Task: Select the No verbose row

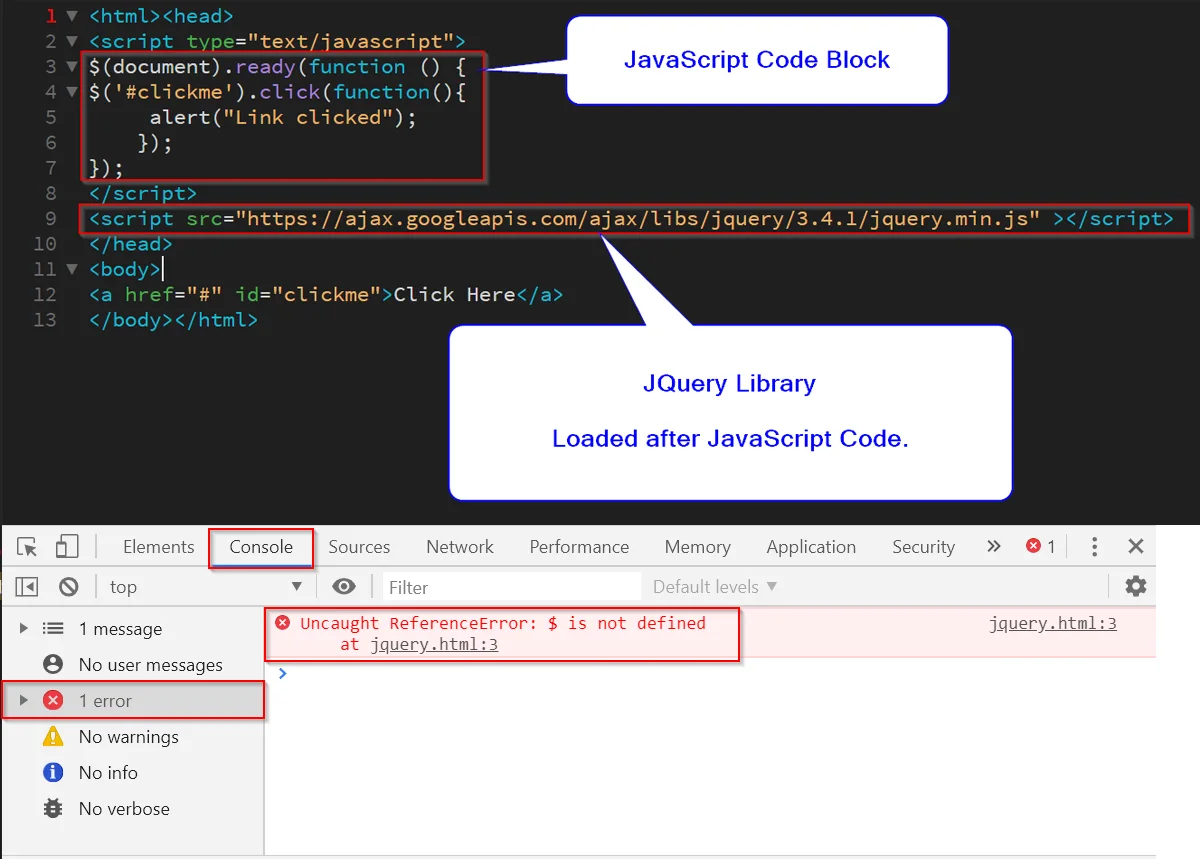Action: 132,809
